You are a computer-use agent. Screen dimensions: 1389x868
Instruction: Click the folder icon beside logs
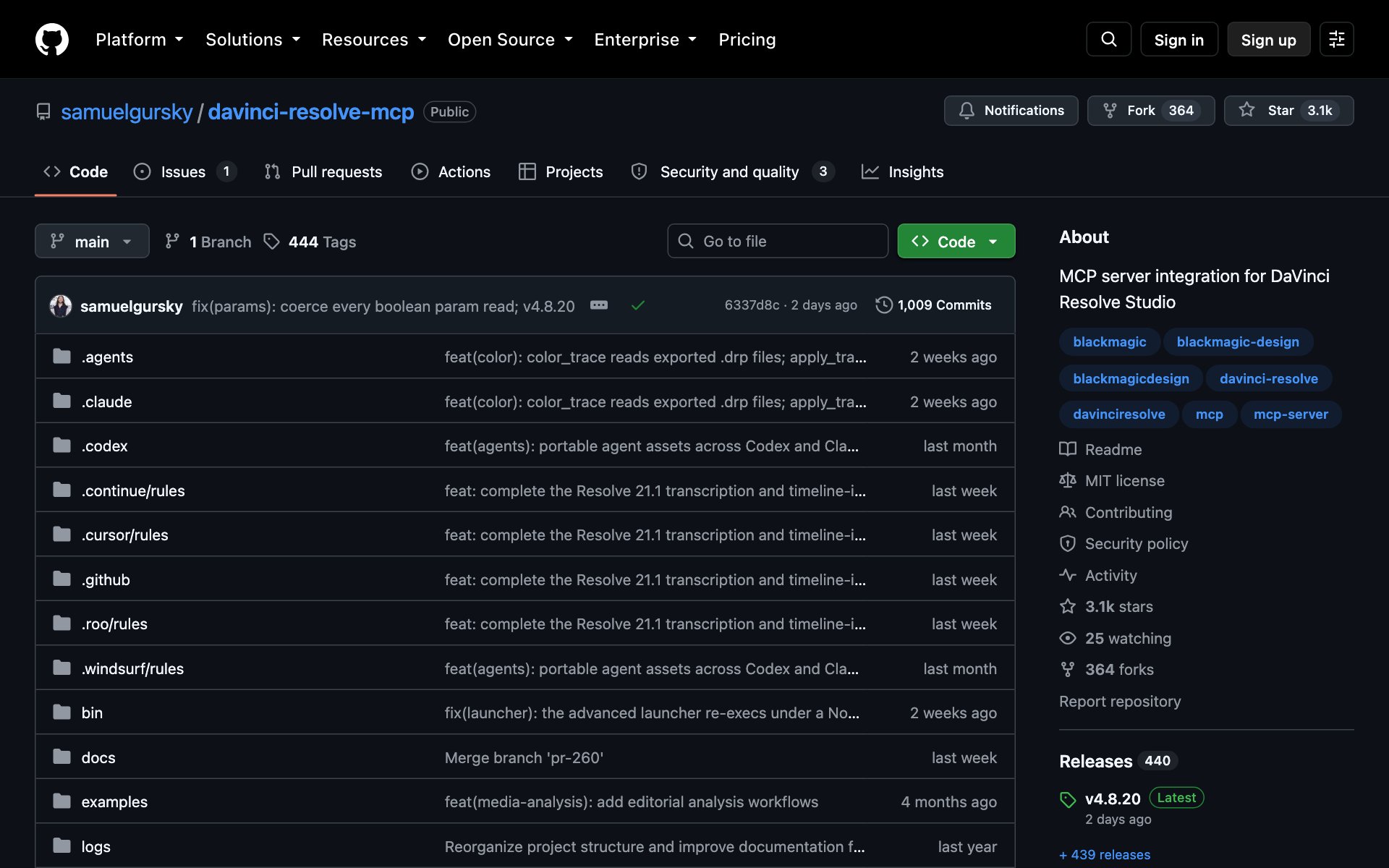(62, 846)
